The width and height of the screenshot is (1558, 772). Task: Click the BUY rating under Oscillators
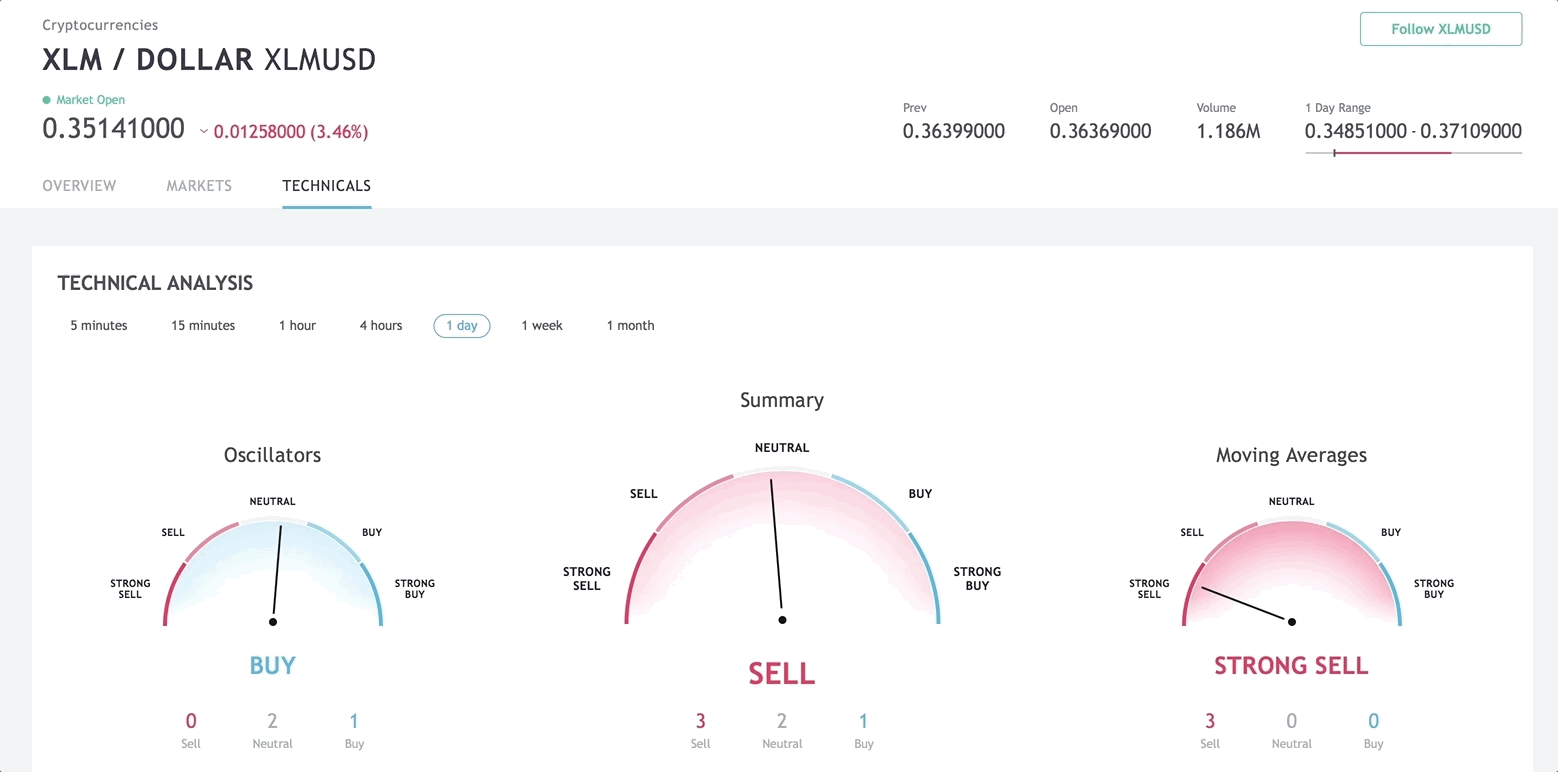click(273, 666)
